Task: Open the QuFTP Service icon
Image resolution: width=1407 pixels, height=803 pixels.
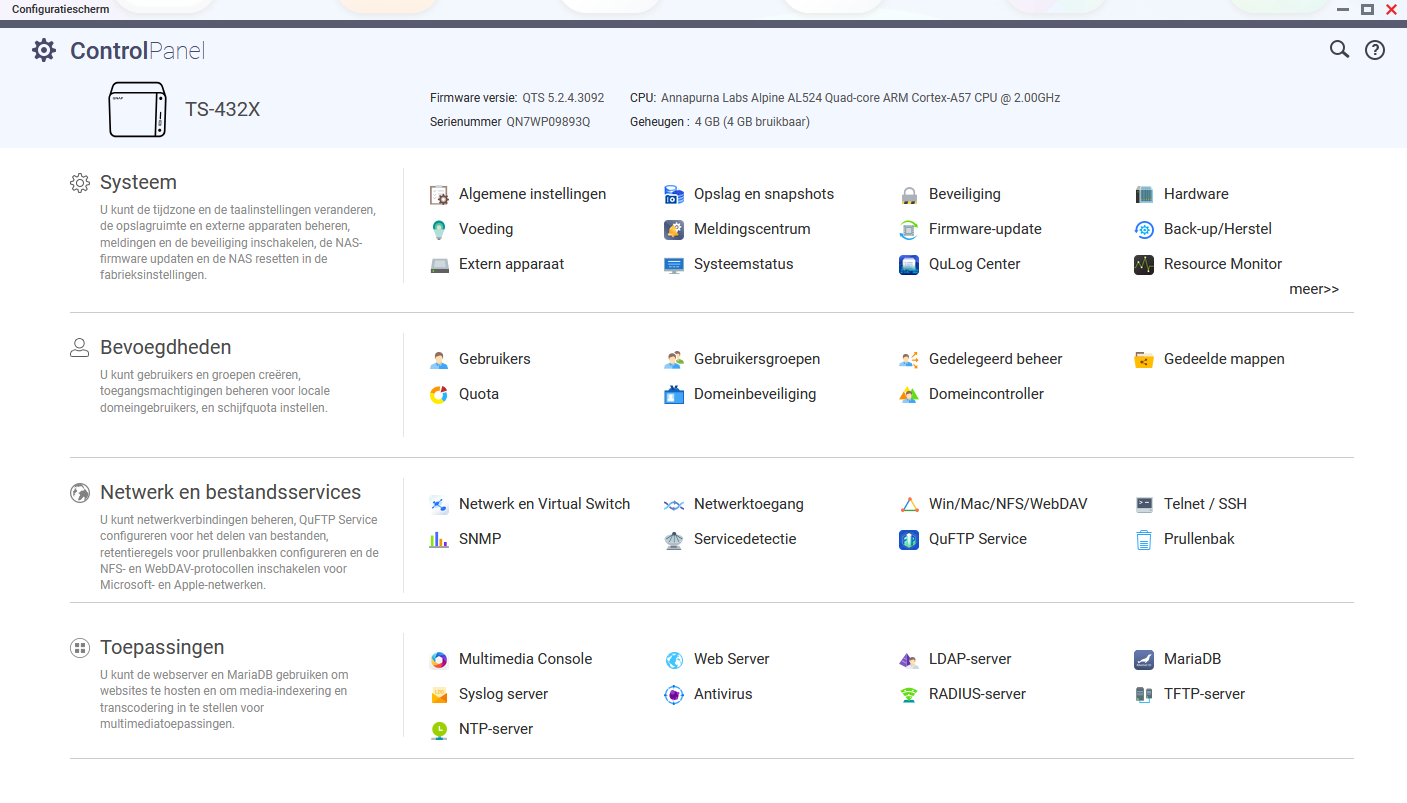Action: coord(909,539)
